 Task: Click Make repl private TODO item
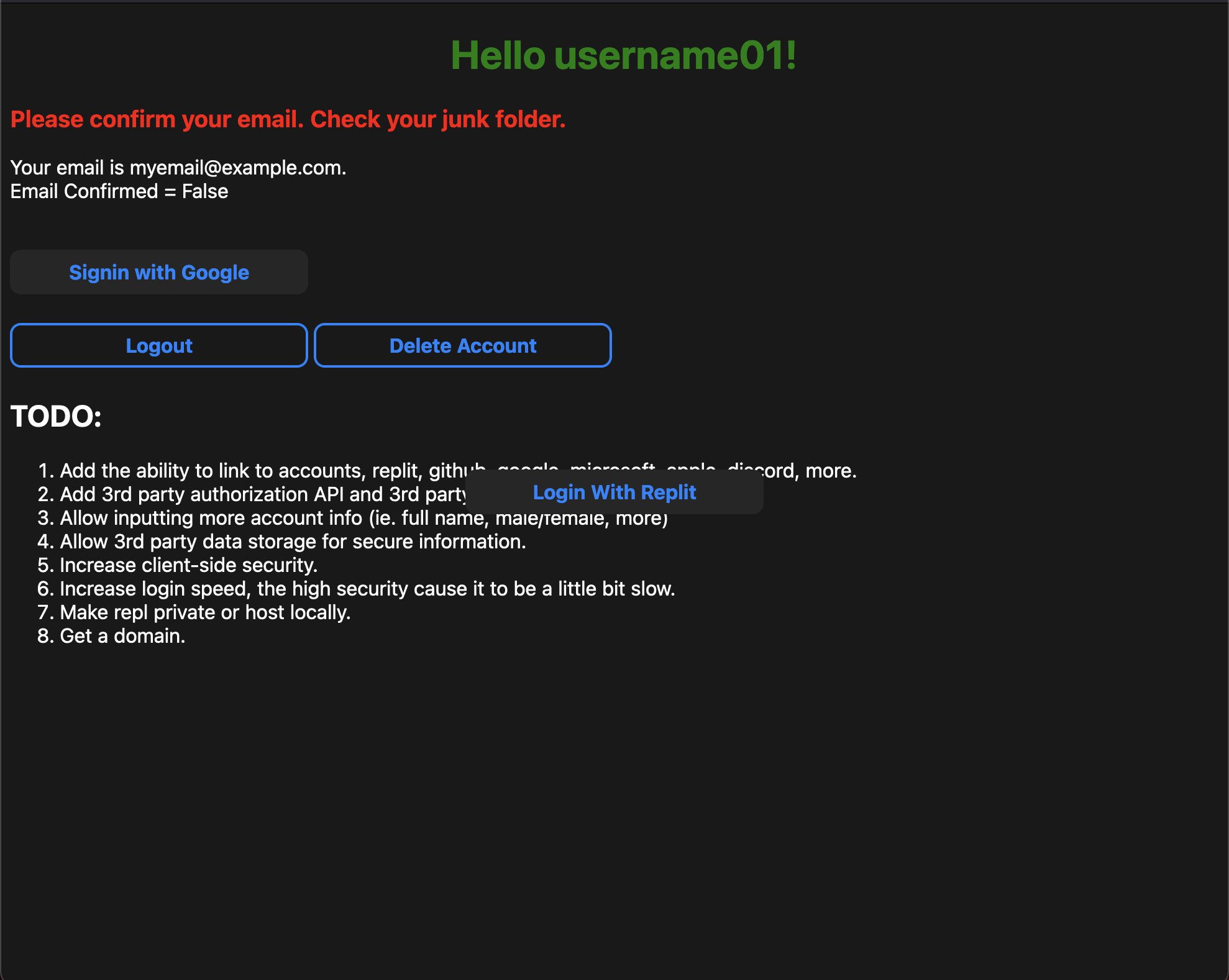coord(205,612)
